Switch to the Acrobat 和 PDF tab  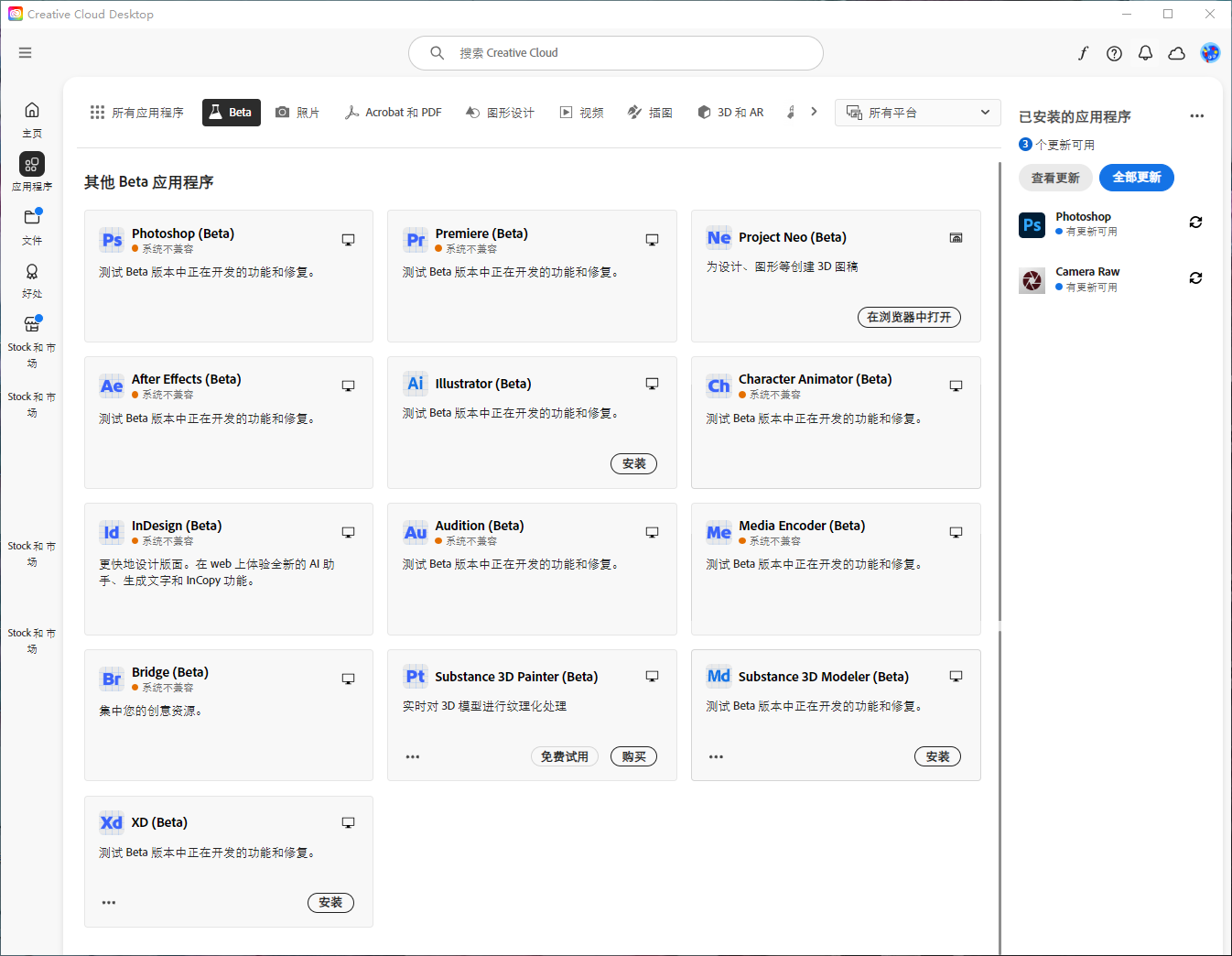393,113
